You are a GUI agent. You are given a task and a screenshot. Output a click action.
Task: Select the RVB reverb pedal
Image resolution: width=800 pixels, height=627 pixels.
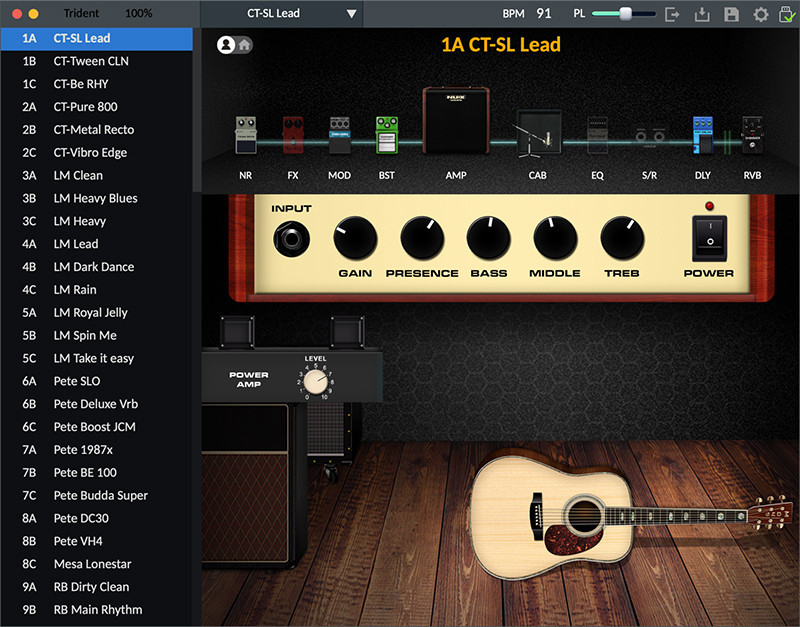point(752,136)
